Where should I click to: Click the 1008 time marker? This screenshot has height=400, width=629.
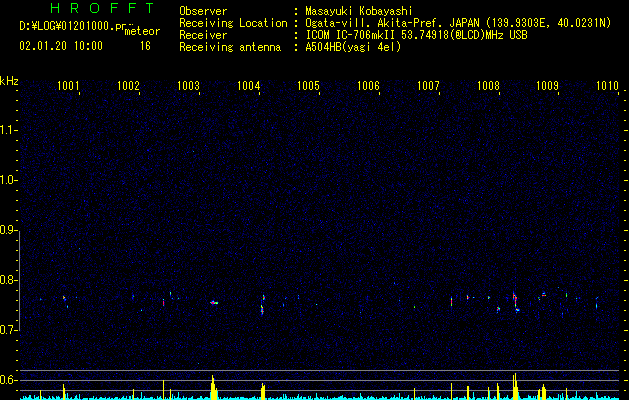[488, 86]
